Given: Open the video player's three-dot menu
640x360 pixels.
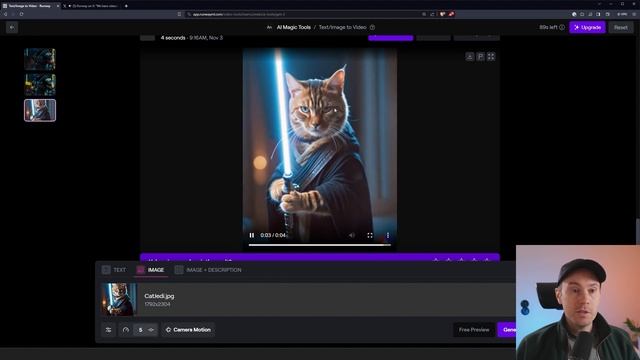Looking at the screenshot, I should pos(388,235).
